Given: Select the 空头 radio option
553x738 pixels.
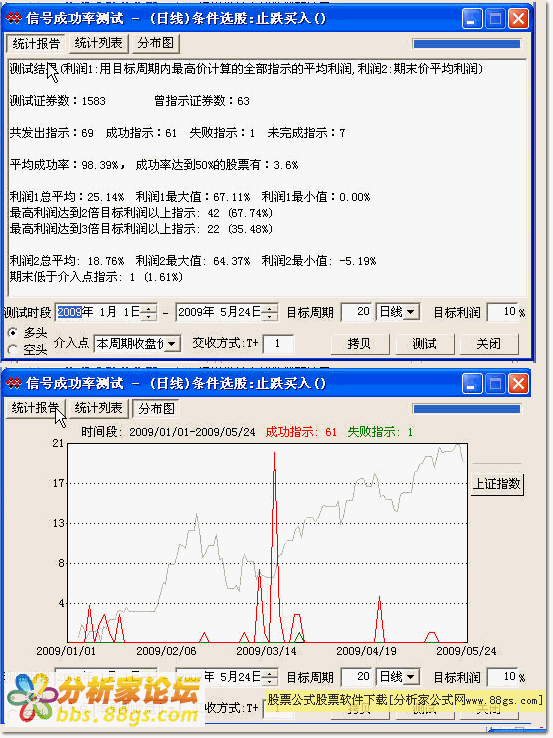Looking at the screenshot, I should click(x=14, y=349).
